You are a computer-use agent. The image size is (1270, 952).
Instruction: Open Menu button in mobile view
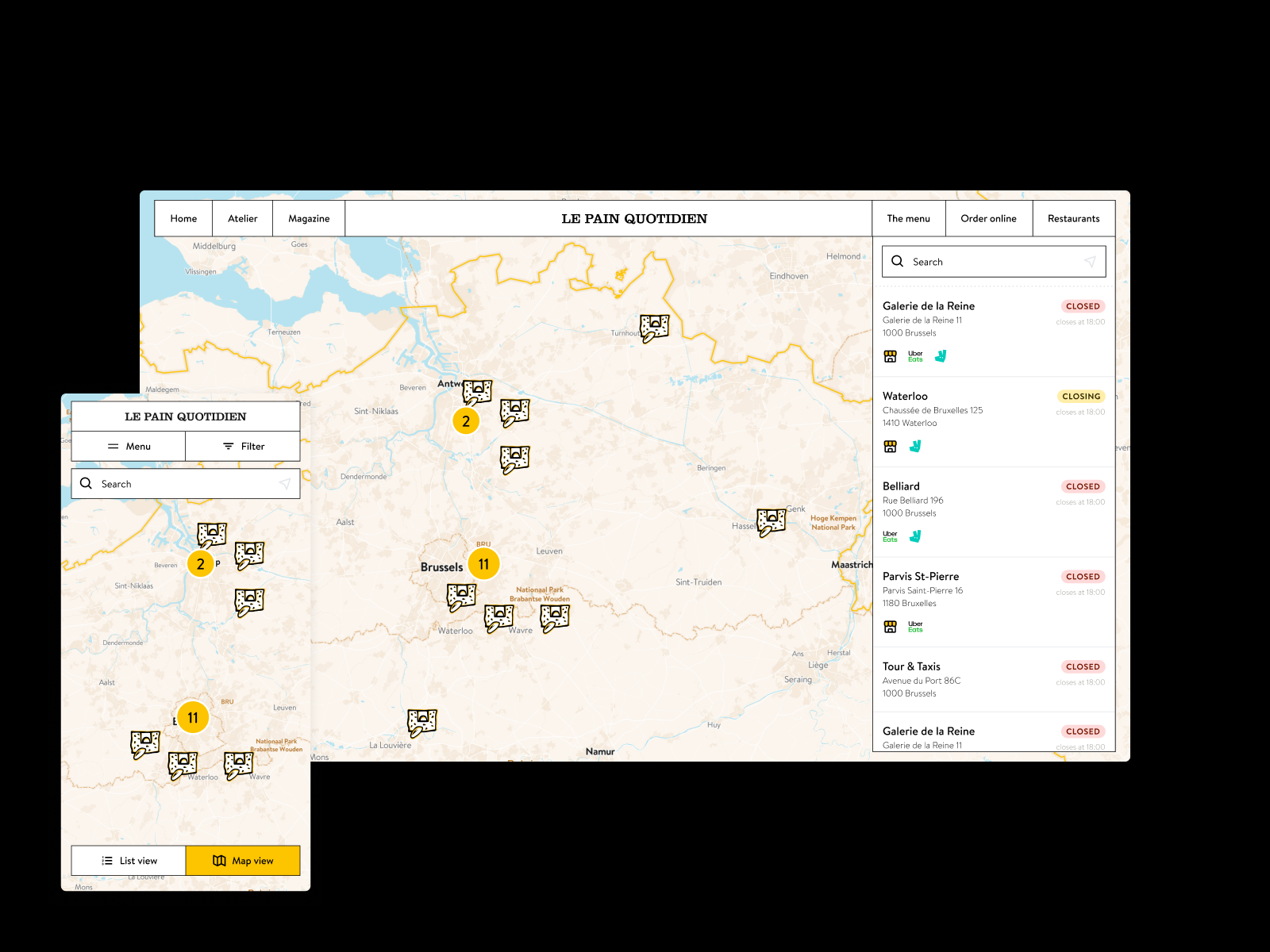coord(129,447)
